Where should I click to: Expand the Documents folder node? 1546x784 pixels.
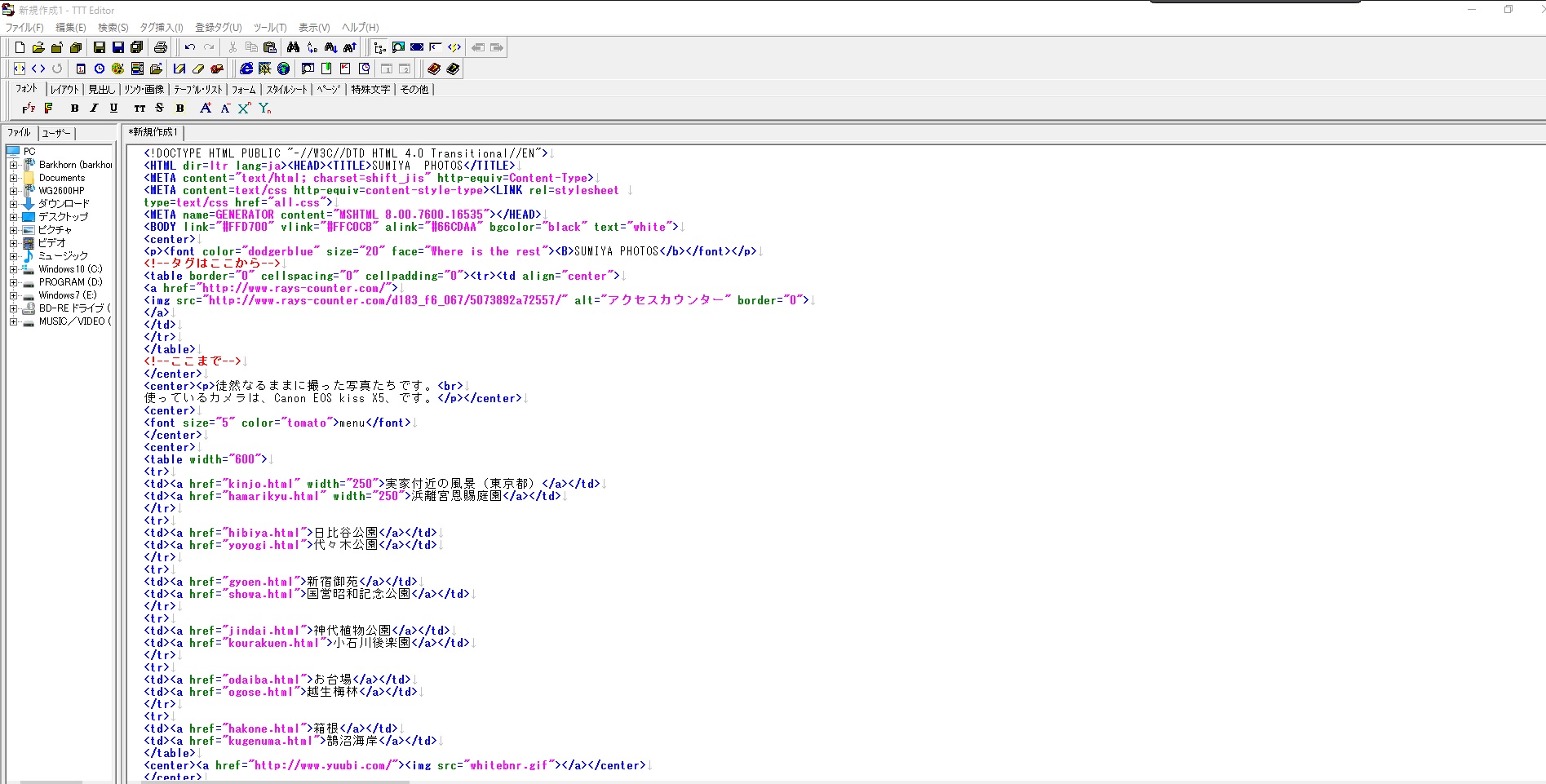(x=13, y=178)
